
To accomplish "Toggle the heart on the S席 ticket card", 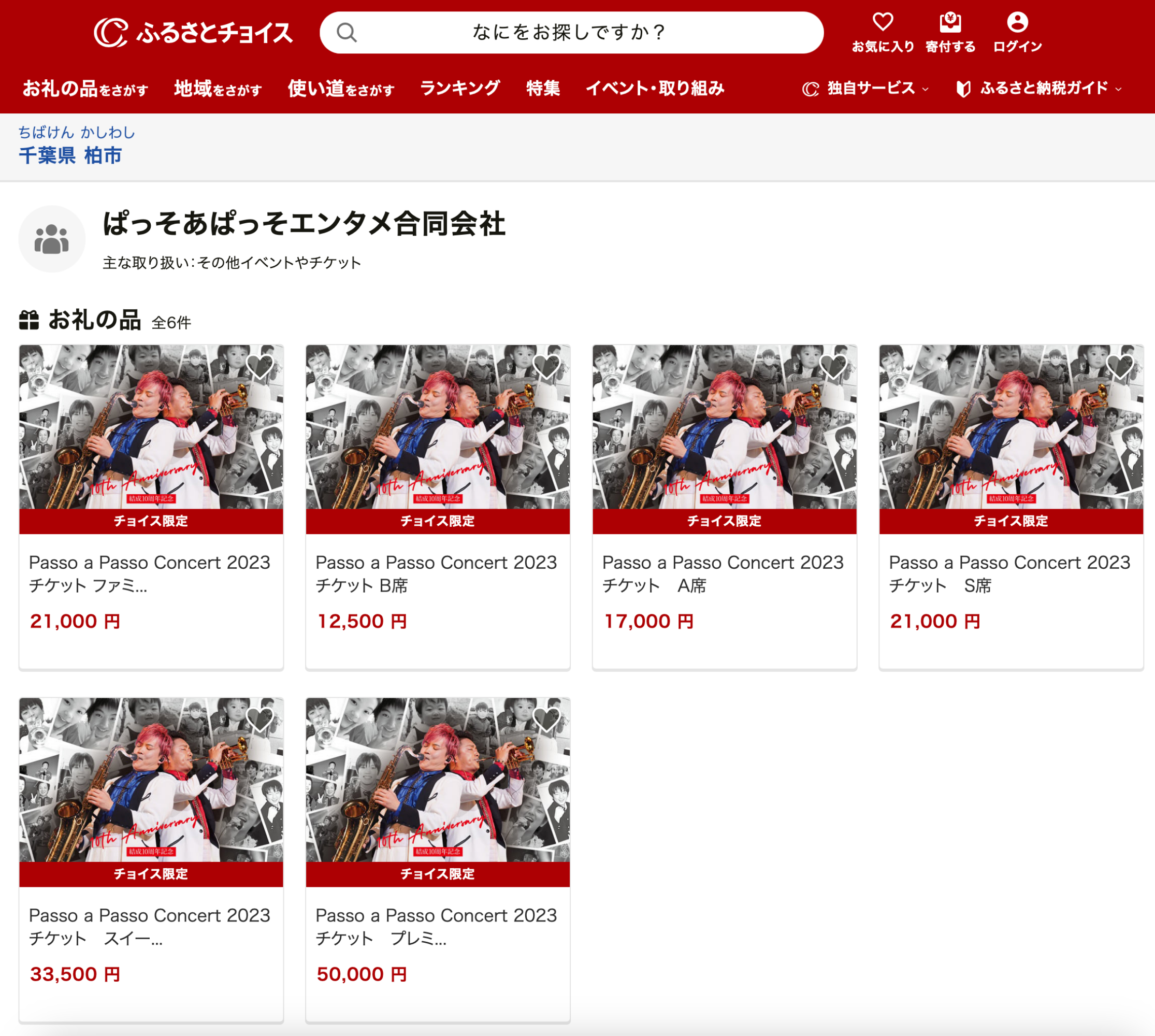I will pyautogui.click(x=1119, y=368).
